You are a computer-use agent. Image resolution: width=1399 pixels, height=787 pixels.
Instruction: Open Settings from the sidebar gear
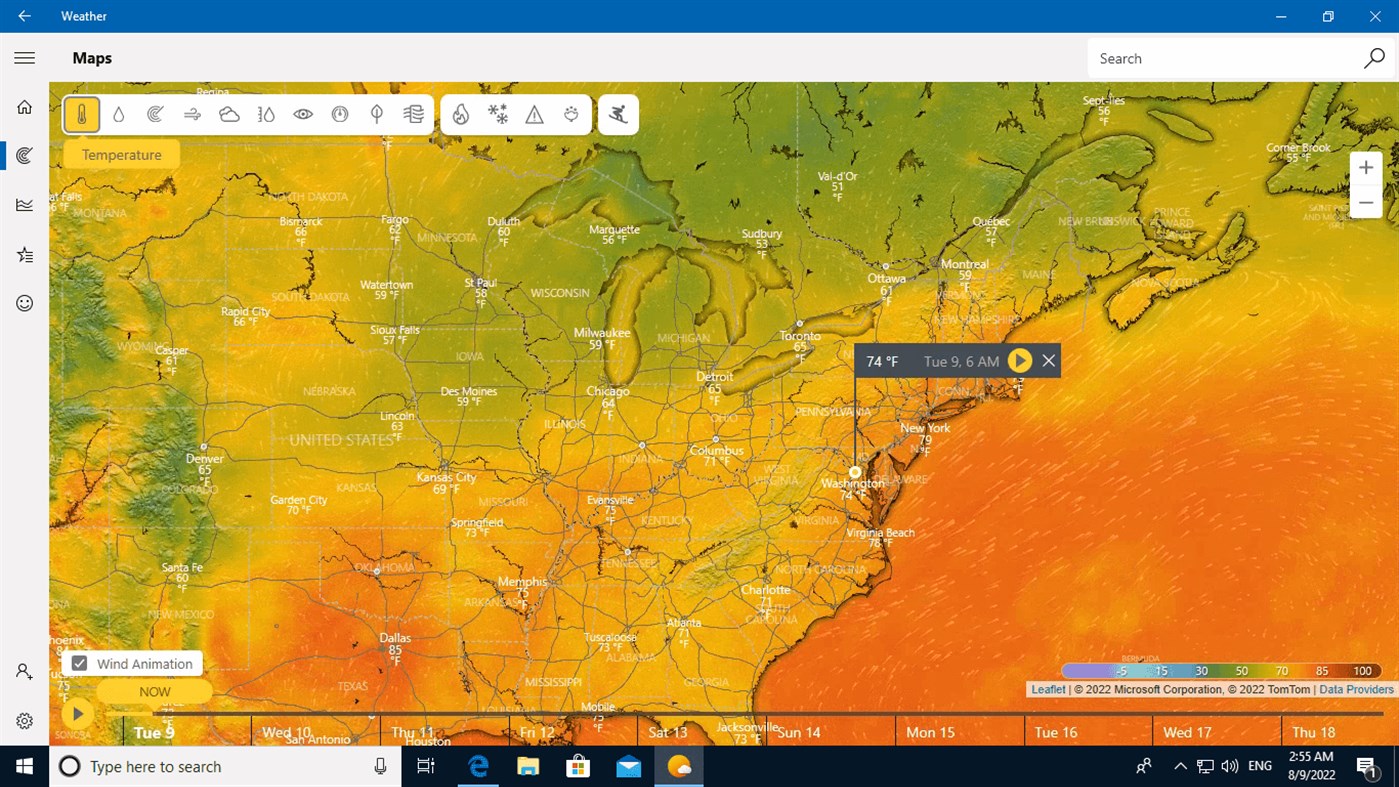pyautogui.click(x=24, y=719)
